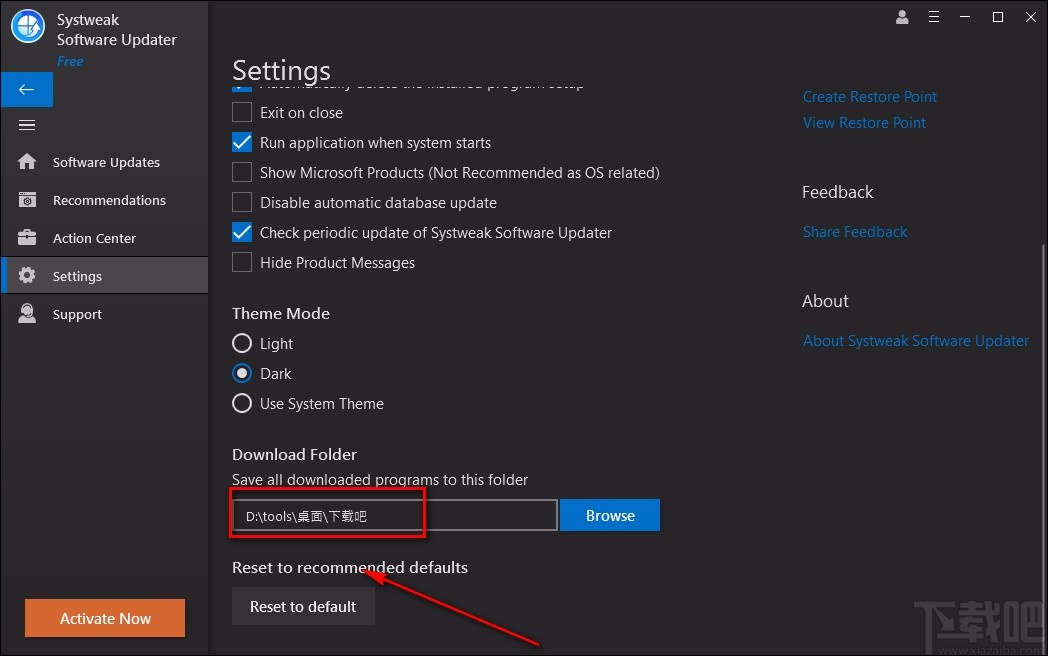Screen dimensions: 1048x656
Task: Open the hamburger menu at top right
Action: (935, 16)
